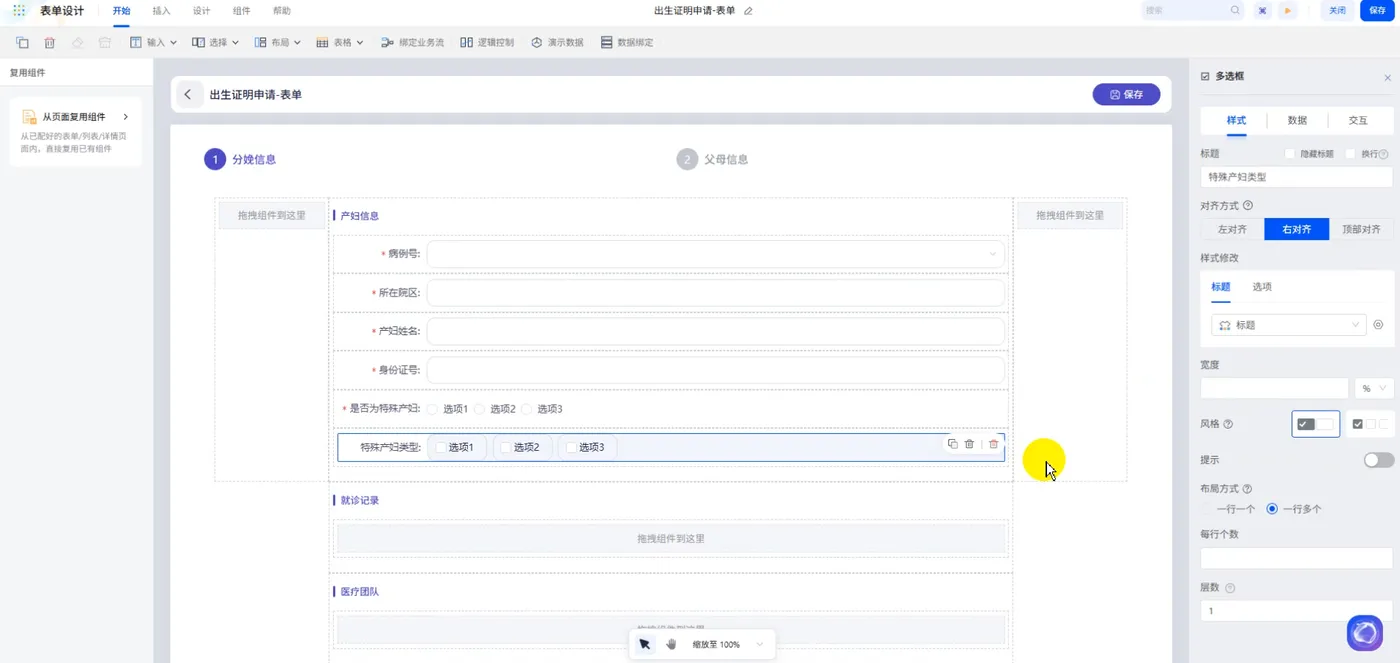Click the grey trash icon on the selected field
Screen dimensions: 1400x663
click(970, 444)
